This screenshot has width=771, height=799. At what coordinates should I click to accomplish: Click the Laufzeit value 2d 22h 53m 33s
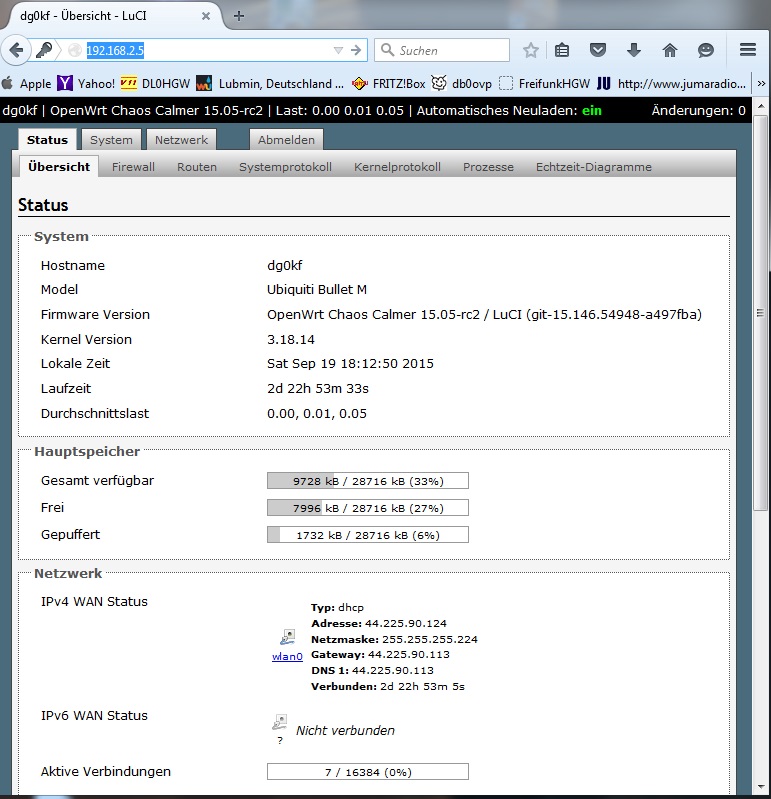coord(318,388)
